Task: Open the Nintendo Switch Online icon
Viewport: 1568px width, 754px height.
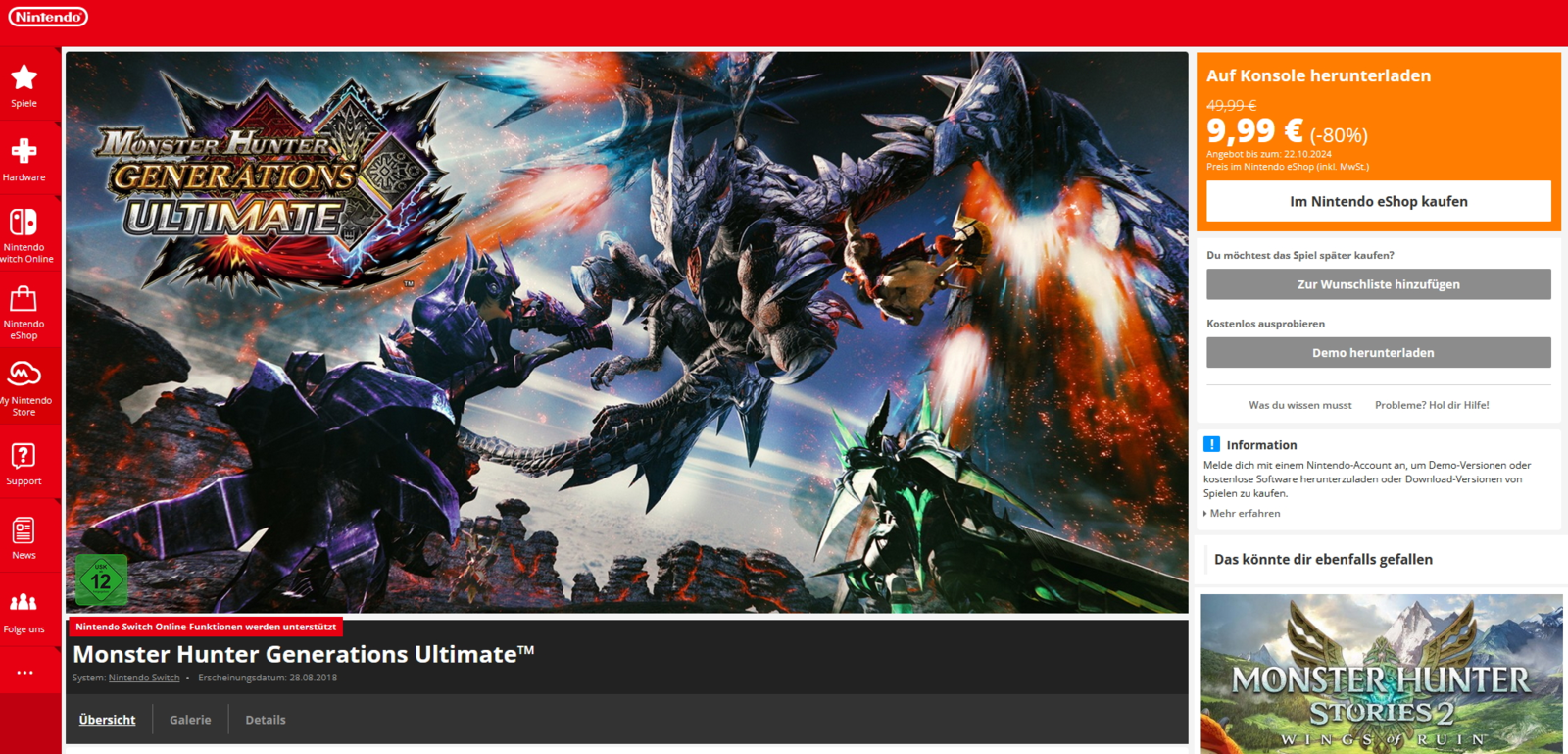Action: pyautogui.click(x=24, y=223)
